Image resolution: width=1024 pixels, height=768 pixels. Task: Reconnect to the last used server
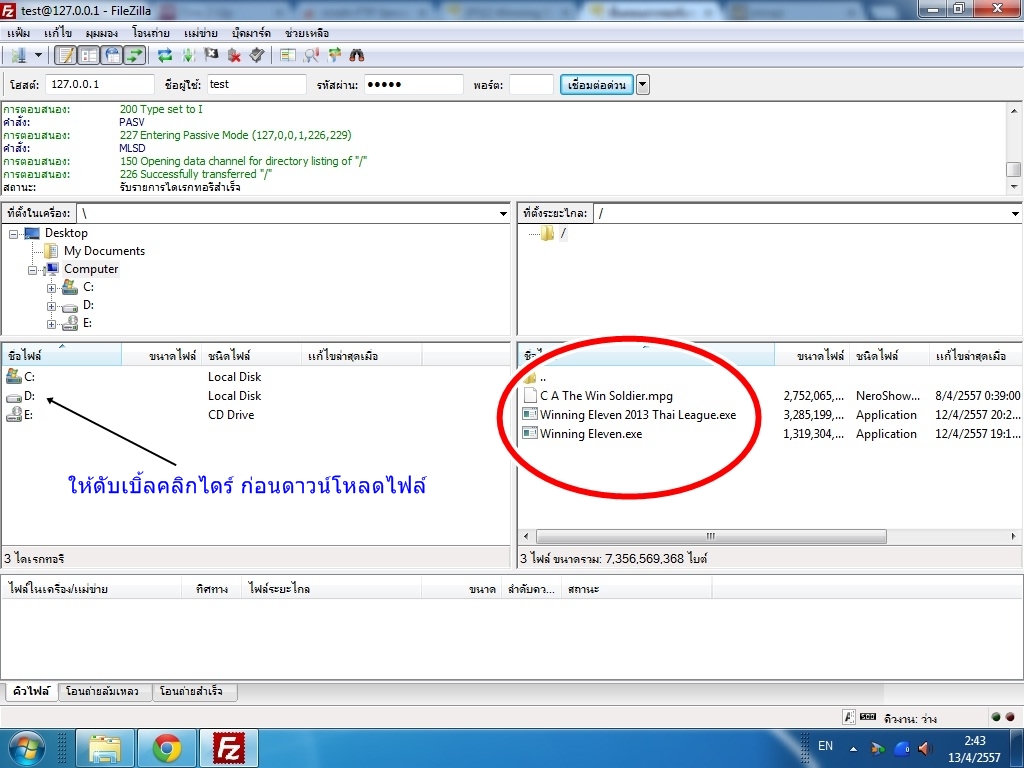(257, 56)
